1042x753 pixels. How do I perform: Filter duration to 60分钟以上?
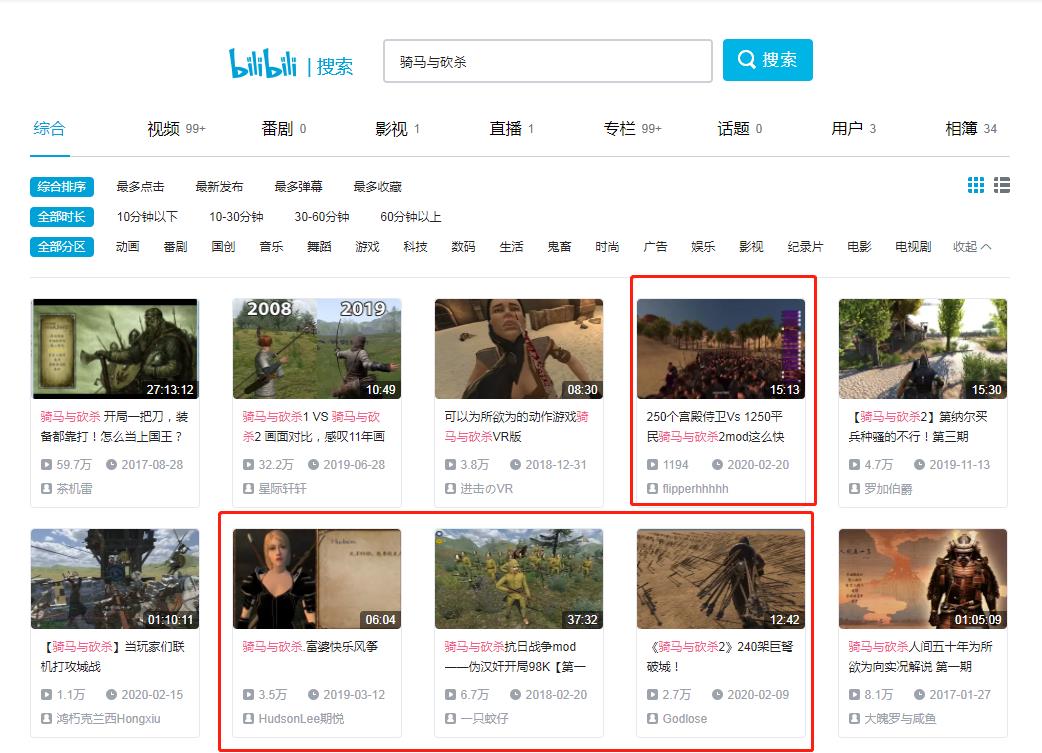(411, 217)
